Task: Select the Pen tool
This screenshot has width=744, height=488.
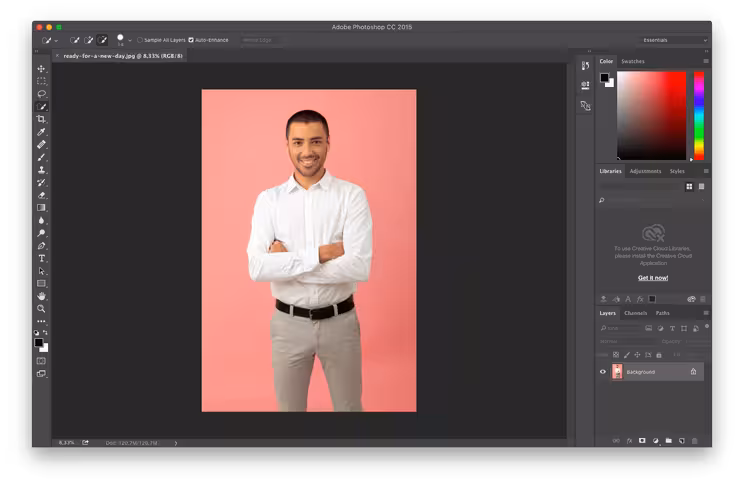Action: click(x=41, y=246)
